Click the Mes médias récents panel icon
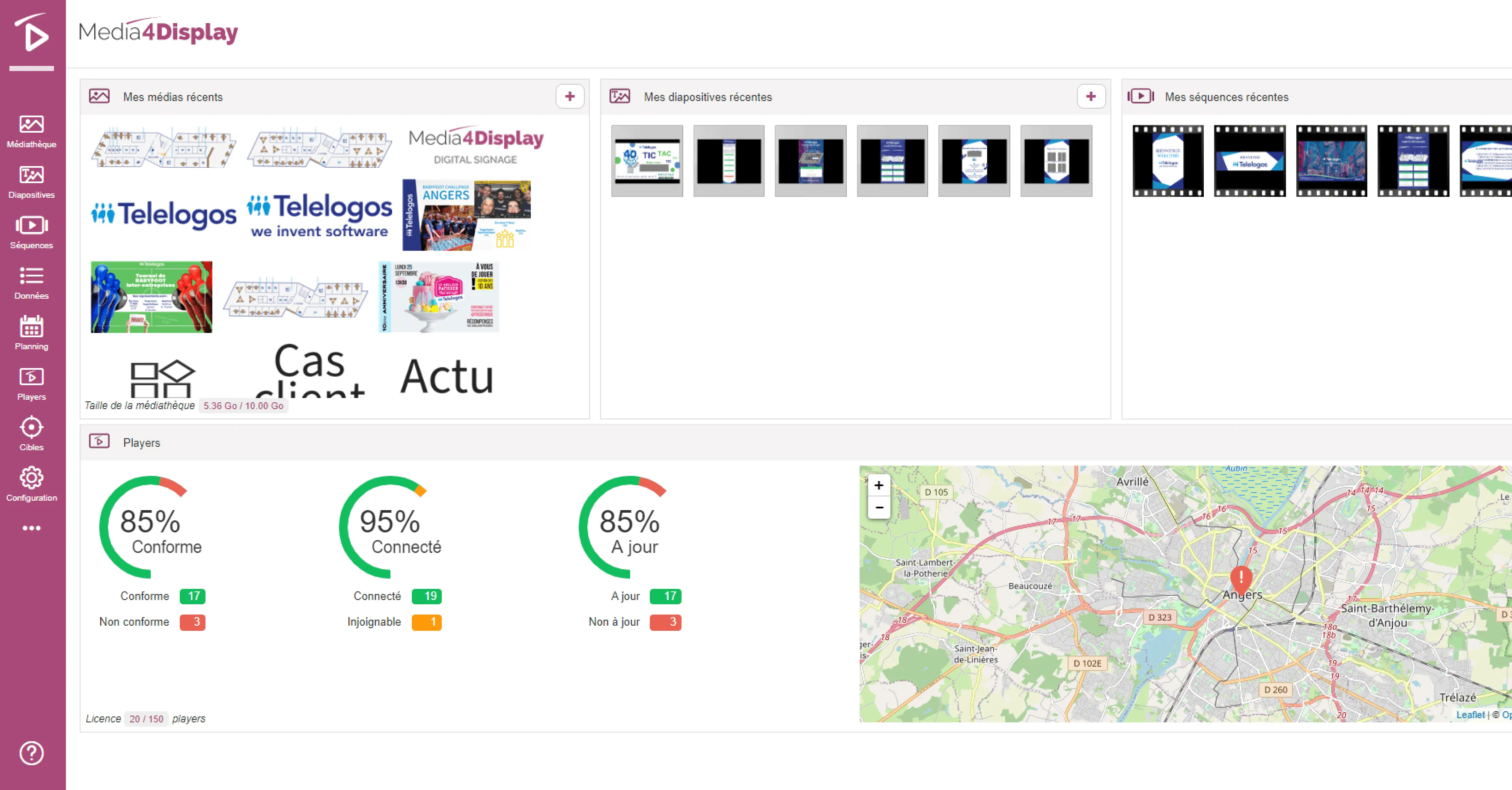This screenshot has width=1512, height=790. pos(99,96)
